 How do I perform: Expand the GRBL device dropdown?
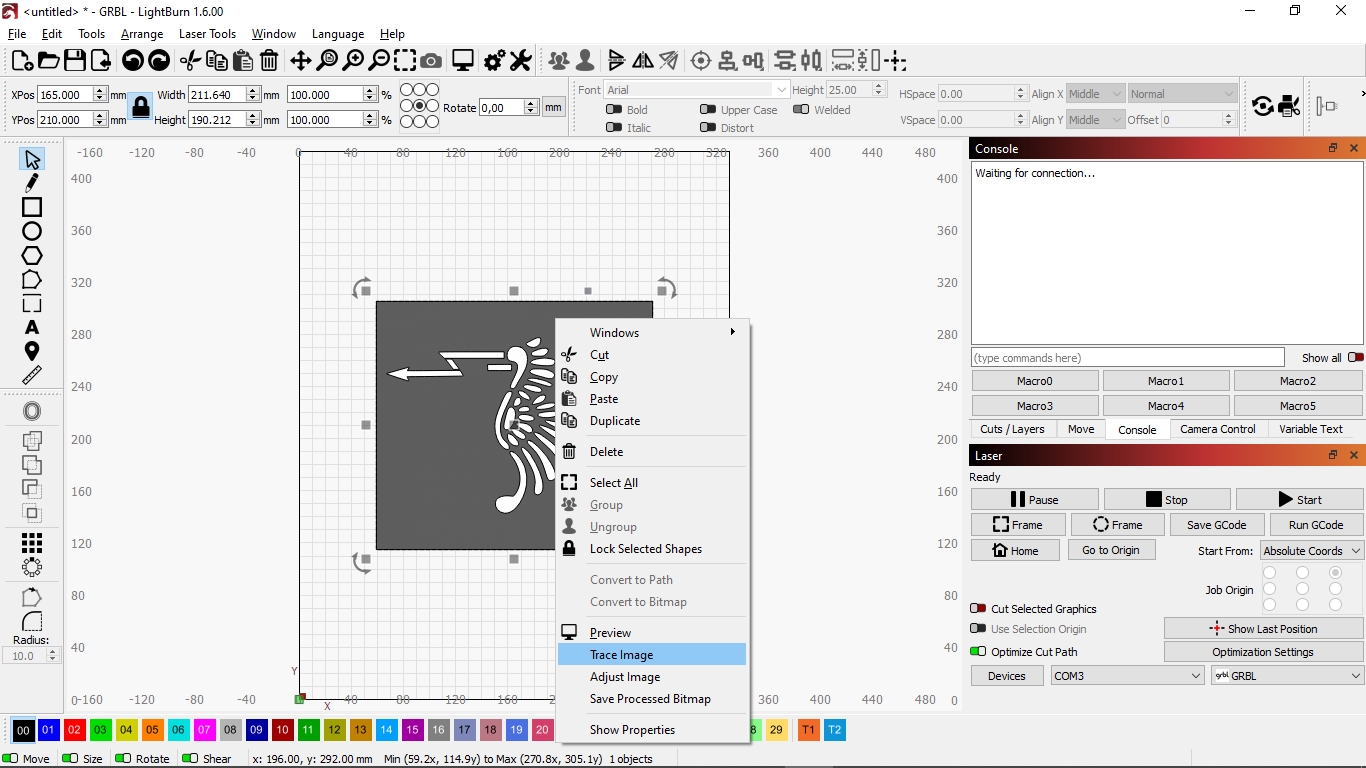point(1287,676)
